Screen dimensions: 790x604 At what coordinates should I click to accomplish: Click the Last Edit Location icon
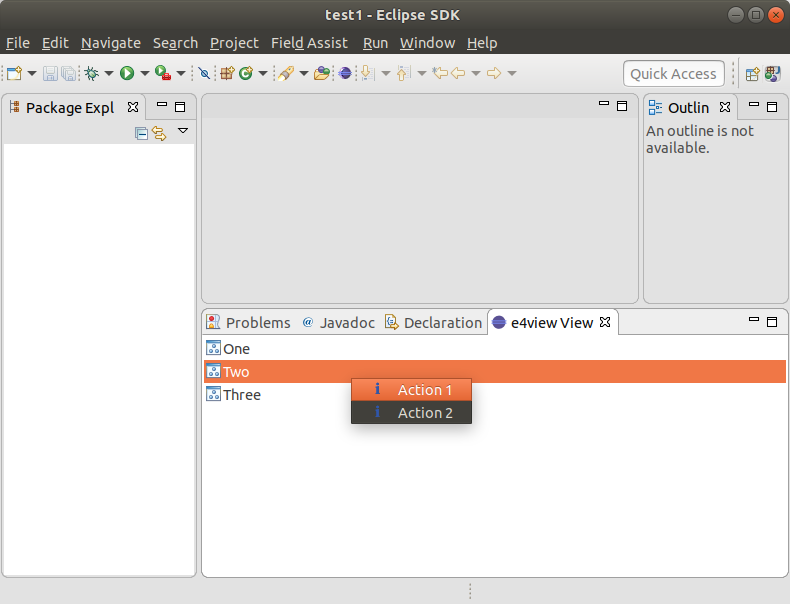coord(440,73)
